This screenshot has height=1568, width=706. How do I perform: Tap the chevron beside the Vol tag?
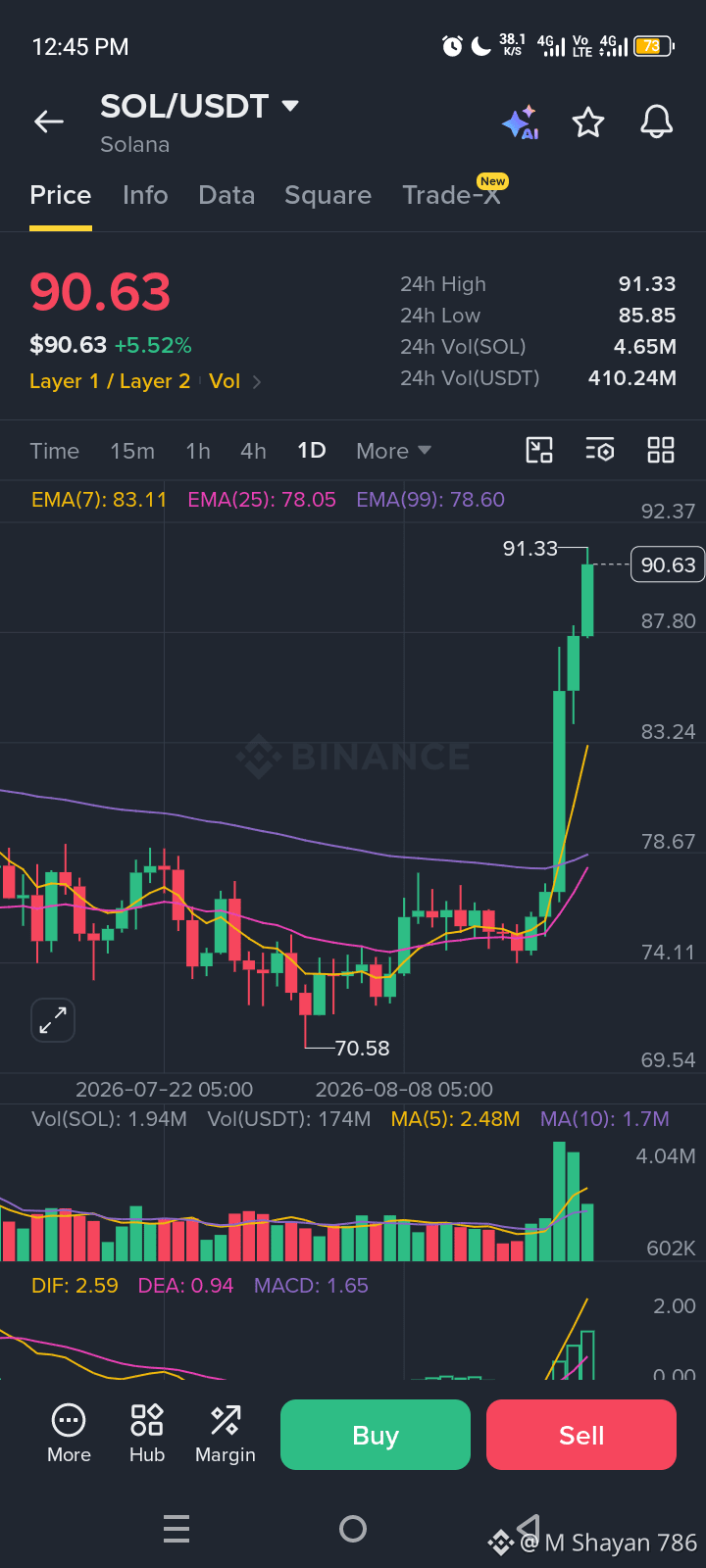point(257,382)
